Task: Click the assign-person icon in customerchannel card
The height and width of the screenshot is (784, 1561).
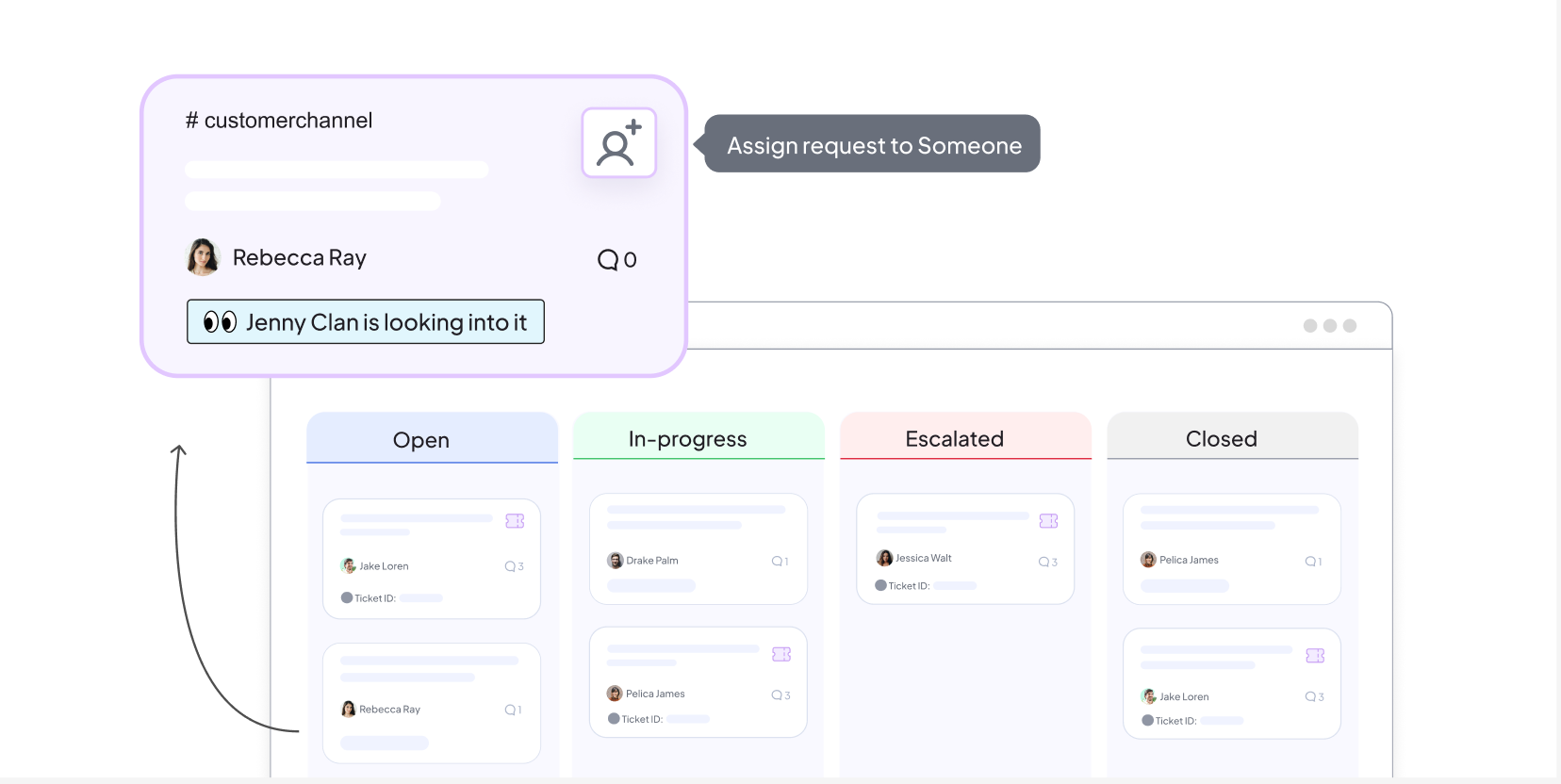Action: [x=618, y=143]
